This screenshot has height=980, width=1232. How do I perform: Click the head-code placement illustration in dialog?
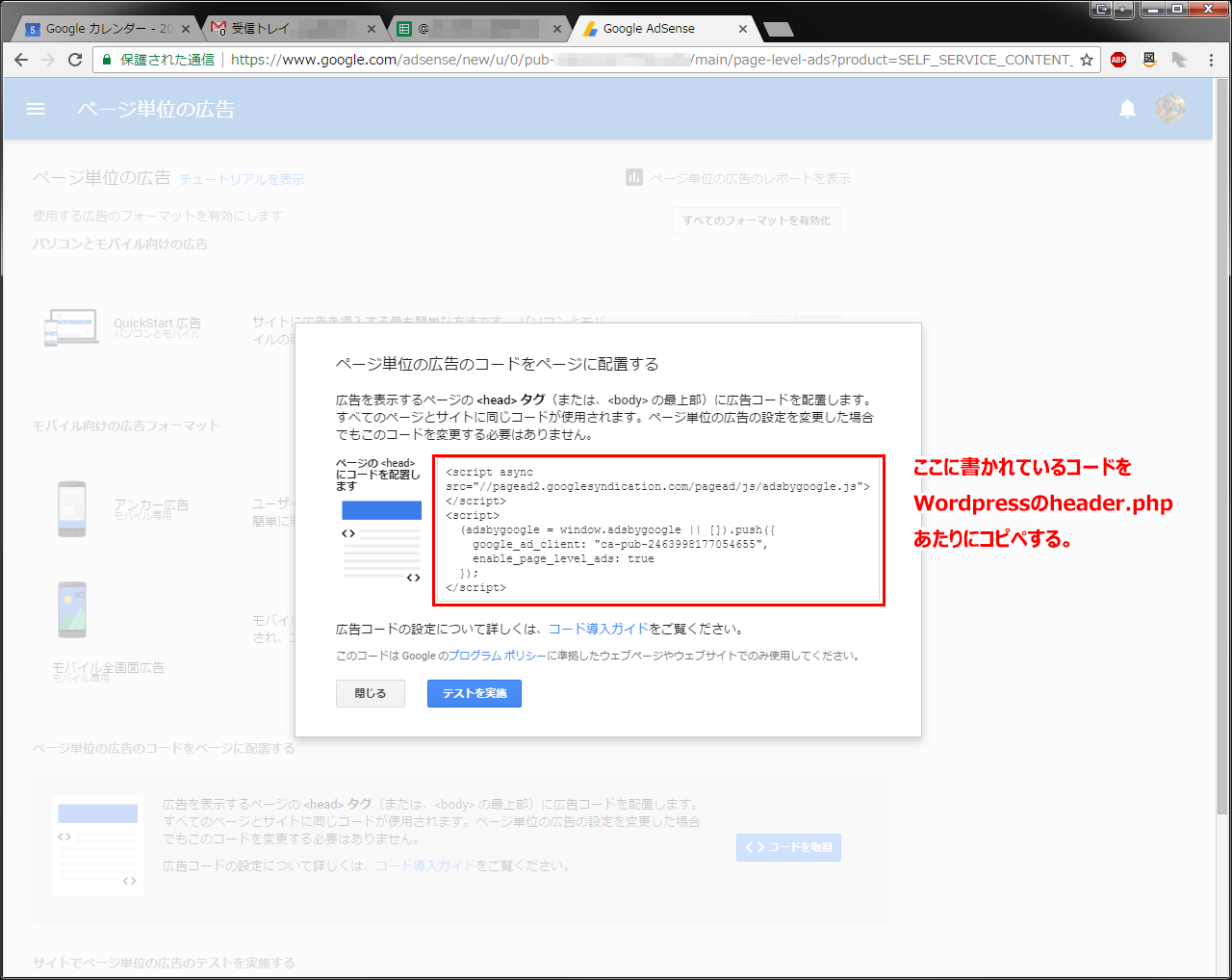tap(382, 541)
